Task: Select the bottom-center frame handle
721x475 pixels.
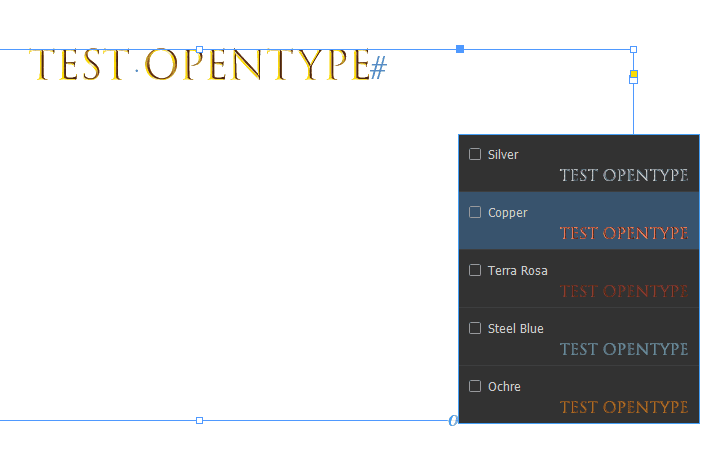Action: click(x=200, y=420)
